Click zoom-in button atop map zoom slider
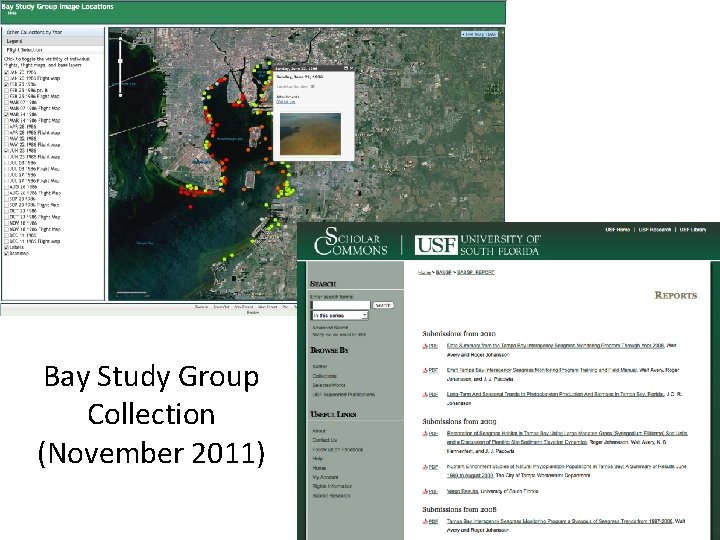This screenshot has width=720, height=540. [x=120, y=39]
